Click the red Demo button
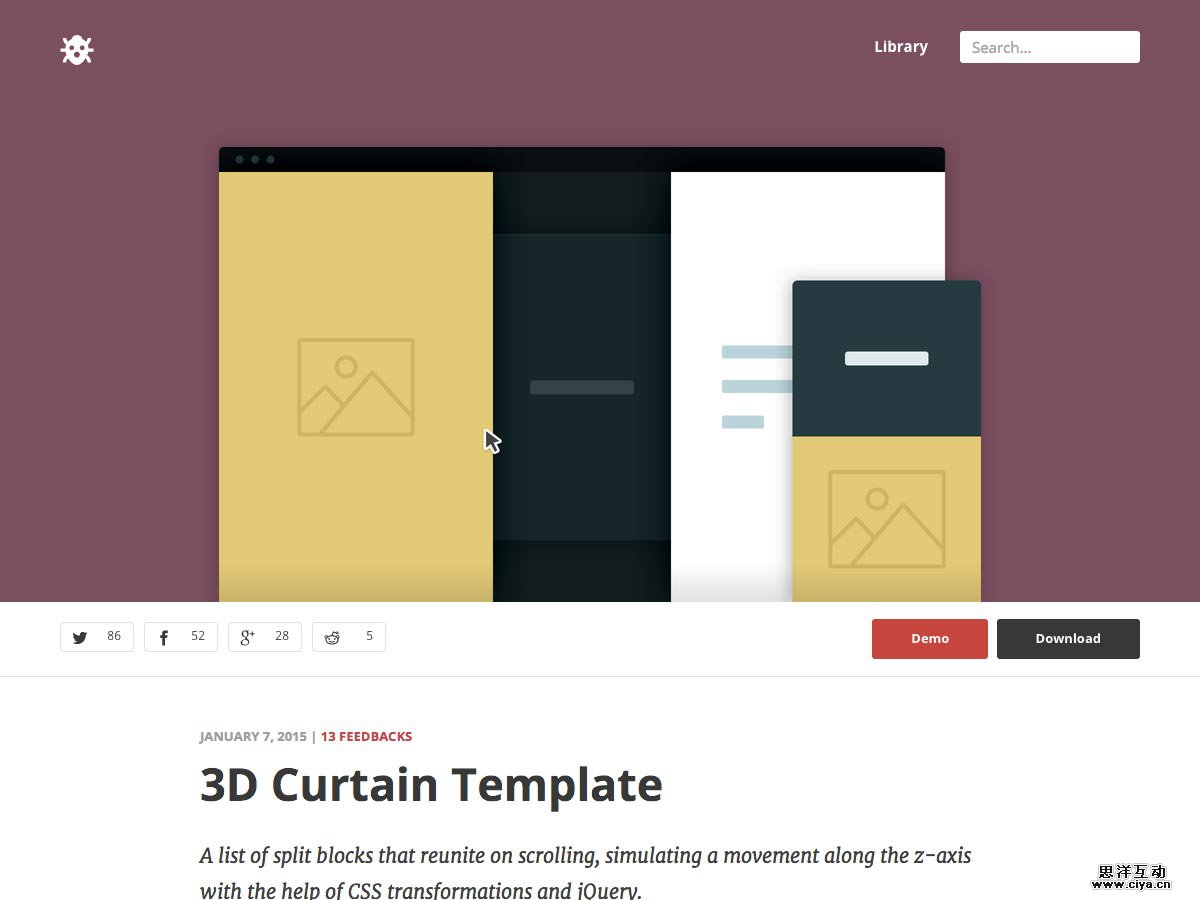Screen dimensions: 1200x900 pyautogui.click(x=929, y=638)
